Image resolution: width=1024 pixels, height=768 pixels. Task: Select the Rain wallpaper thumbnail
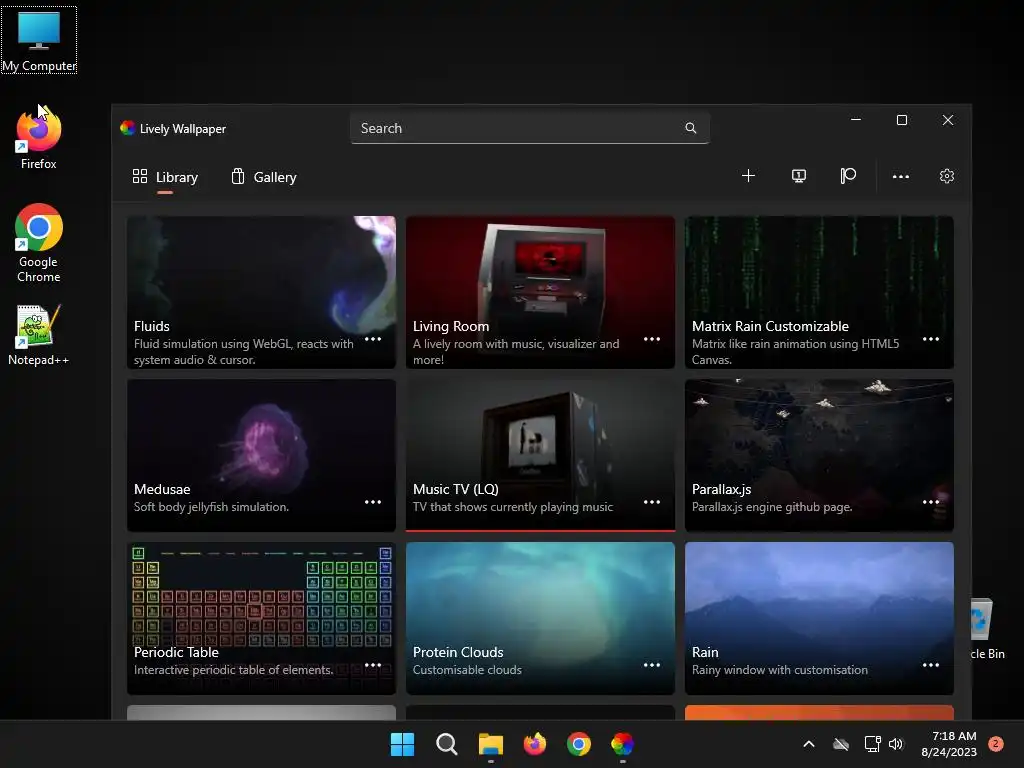pos(819,618)
